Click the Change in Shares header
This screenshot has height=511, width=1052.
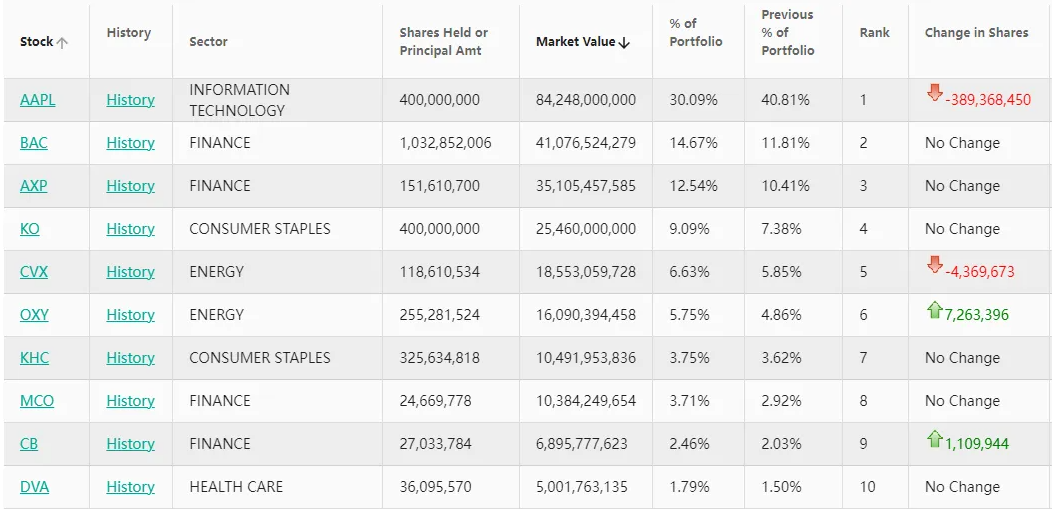pyautogui.click(x=976, y=33)
